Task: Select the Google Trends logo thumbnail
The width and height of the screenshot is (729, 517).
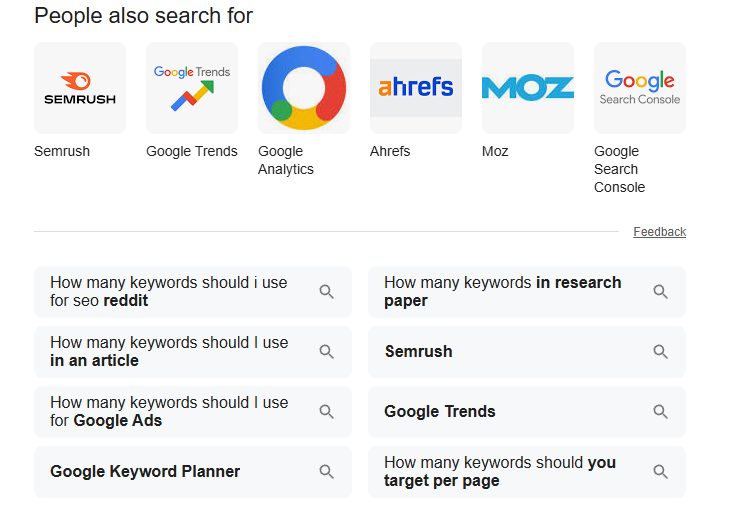Action: (192, 88)
